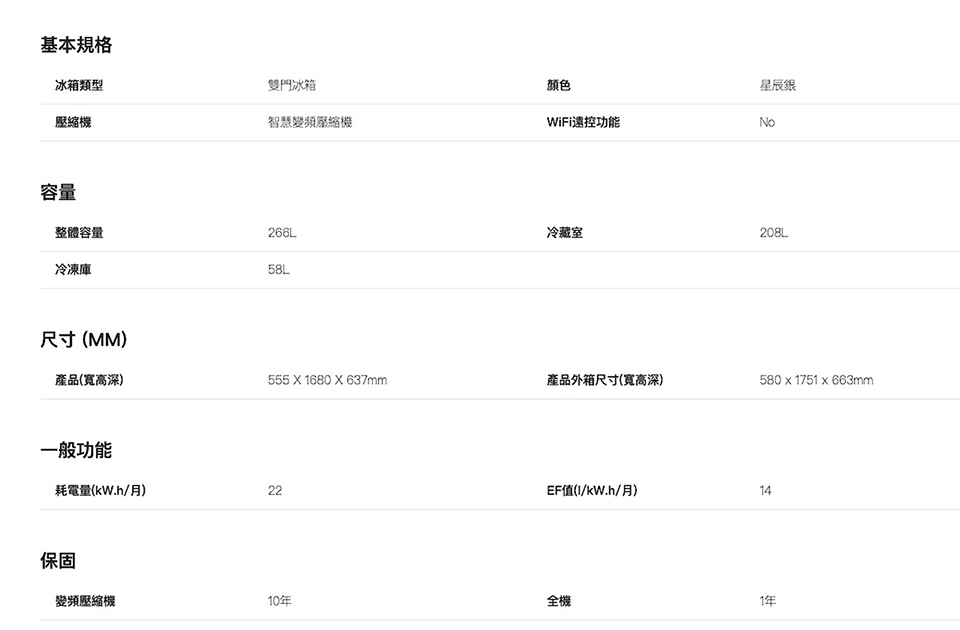Click the 58L freezer capacity value
The height and width of the screenshot is (630, 960).
[x=279, y=270]
